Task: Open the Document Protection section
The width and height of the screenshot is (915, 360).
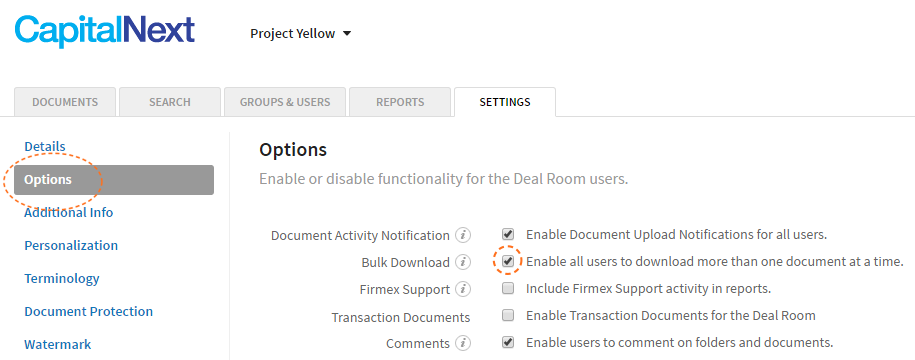Action: click(89, 312)
